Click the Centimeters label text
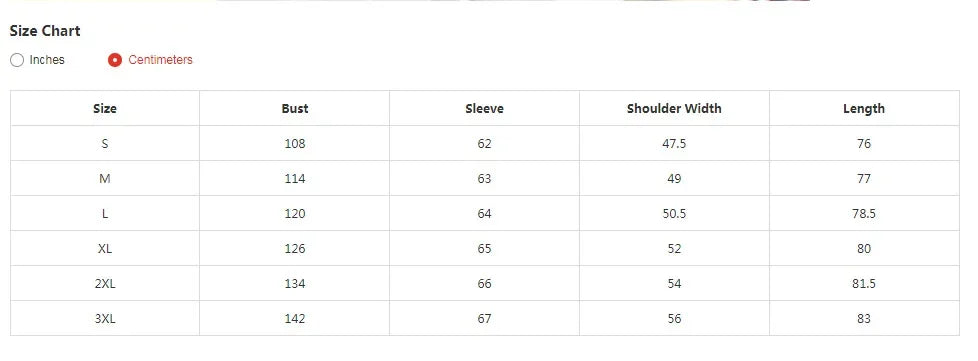This screenshot has height=361, width=978. (x=160, y=60)
